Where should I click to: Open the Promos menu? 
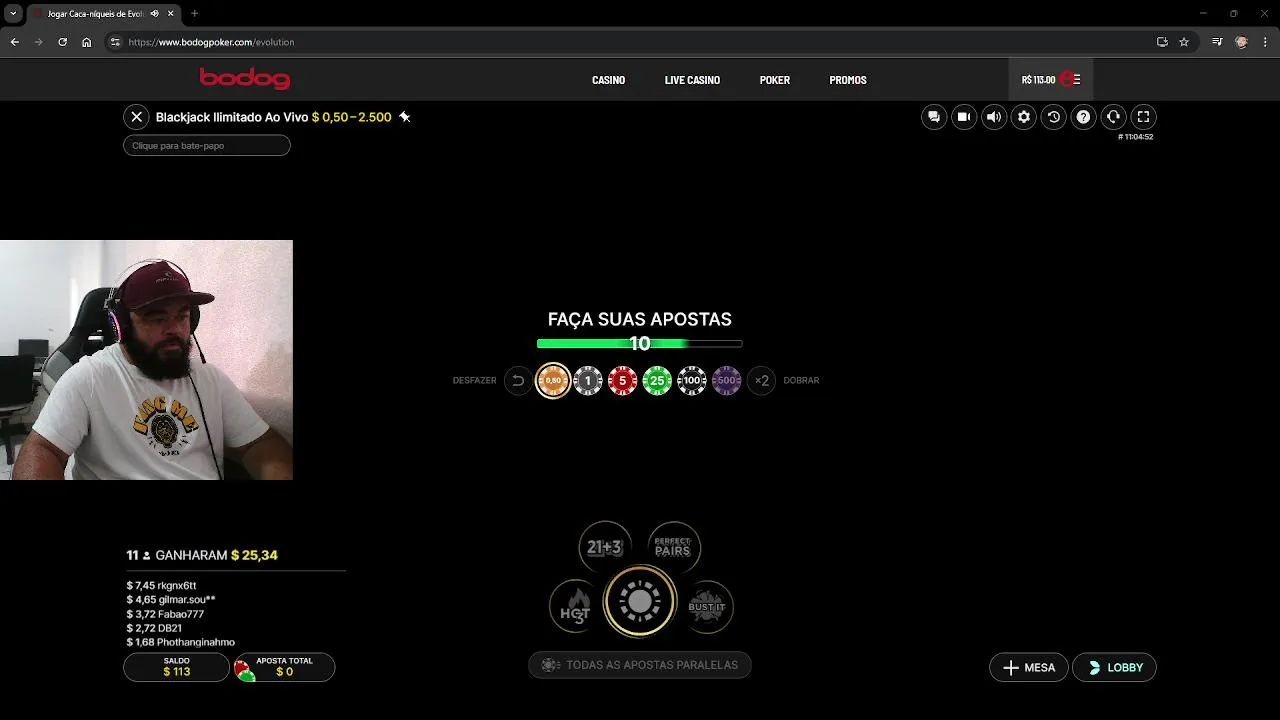[x=848, y=80]
